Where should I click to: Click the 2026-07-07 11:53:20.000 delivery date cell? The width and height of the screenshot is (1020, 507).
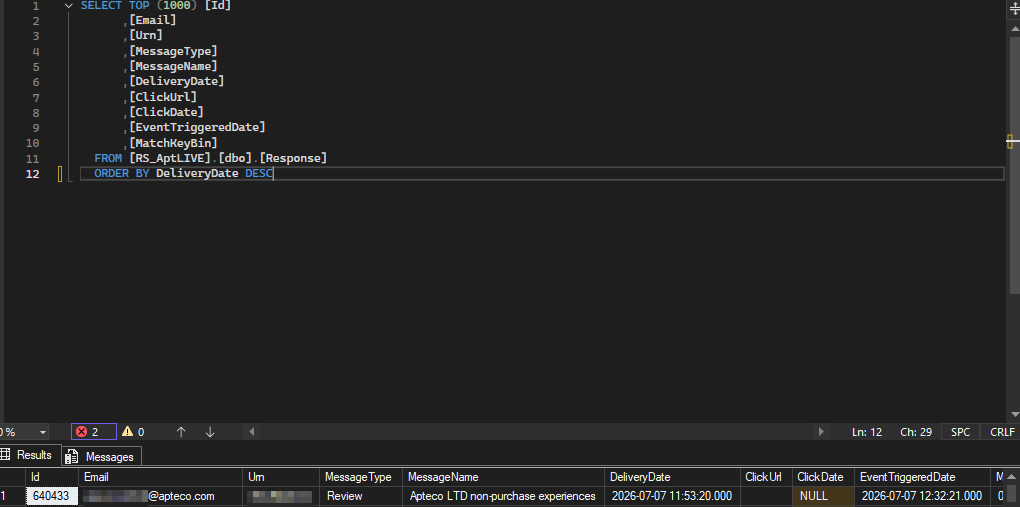[x=673, y=496]
